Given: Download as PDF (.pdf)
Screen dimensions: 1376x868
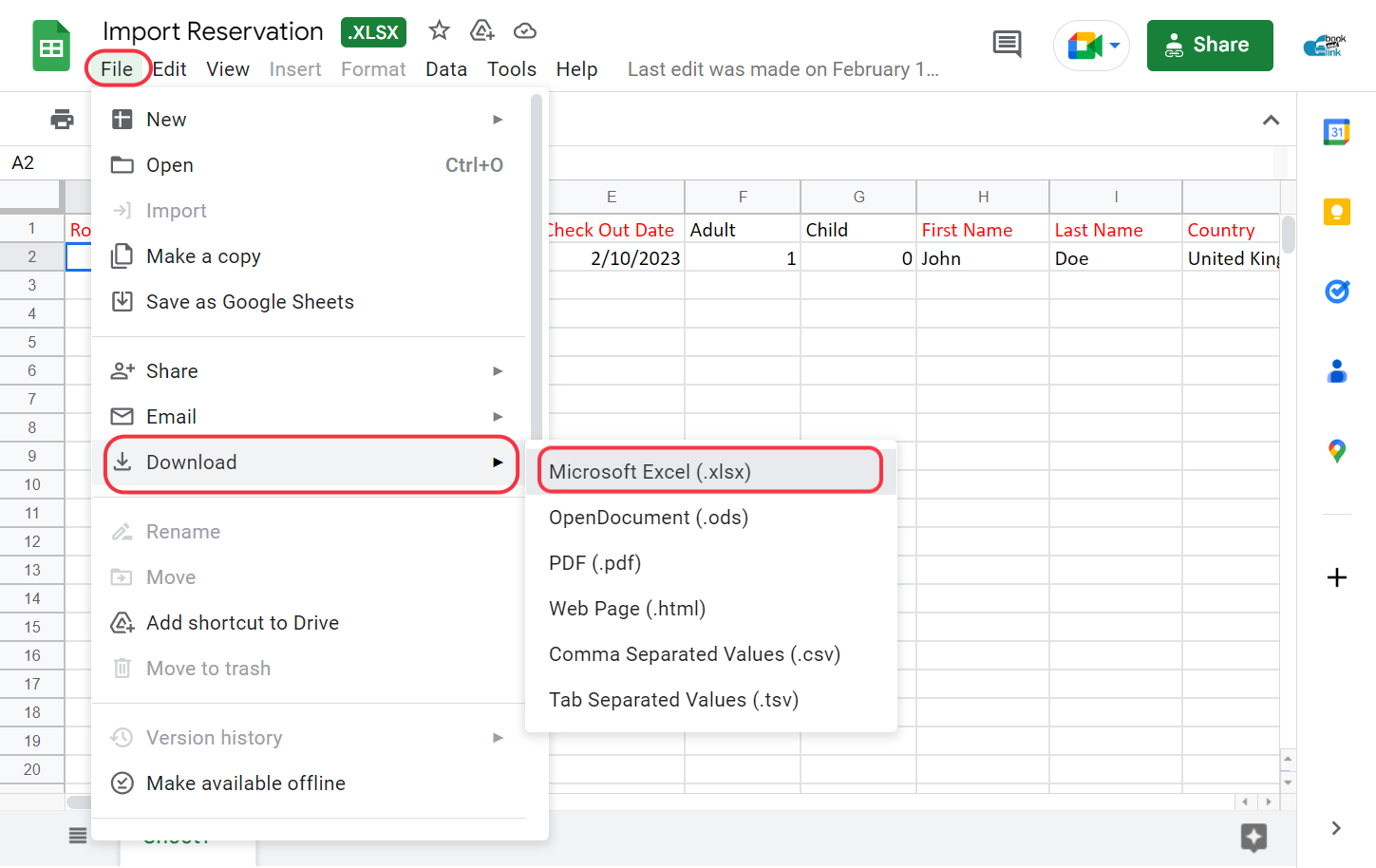Looking at the screenshot, I should pos(710,563).
